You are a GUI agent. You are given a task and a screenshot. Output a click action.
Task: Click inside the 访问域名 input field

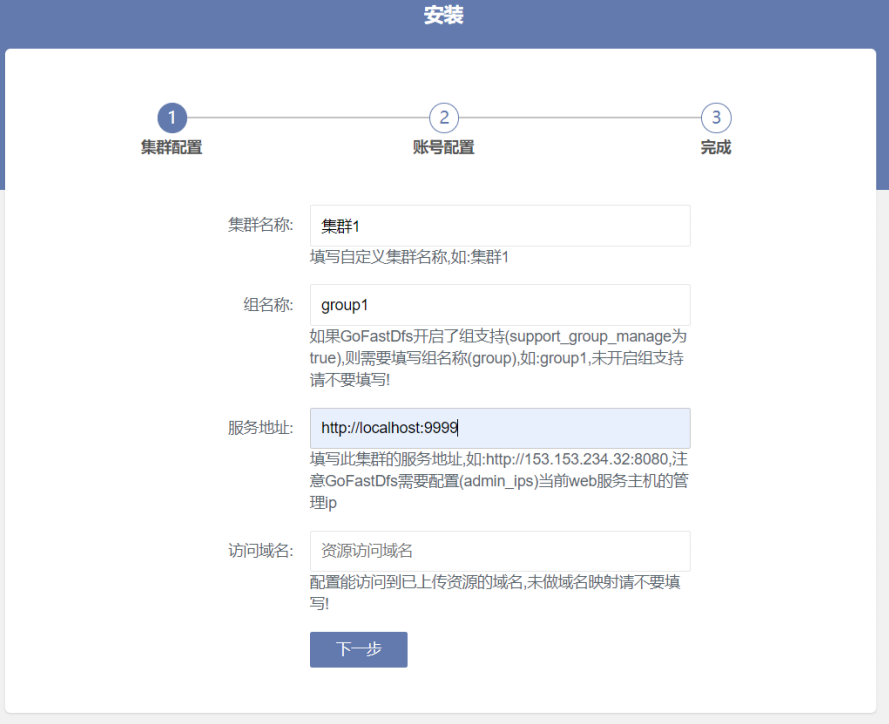(500, 551)
